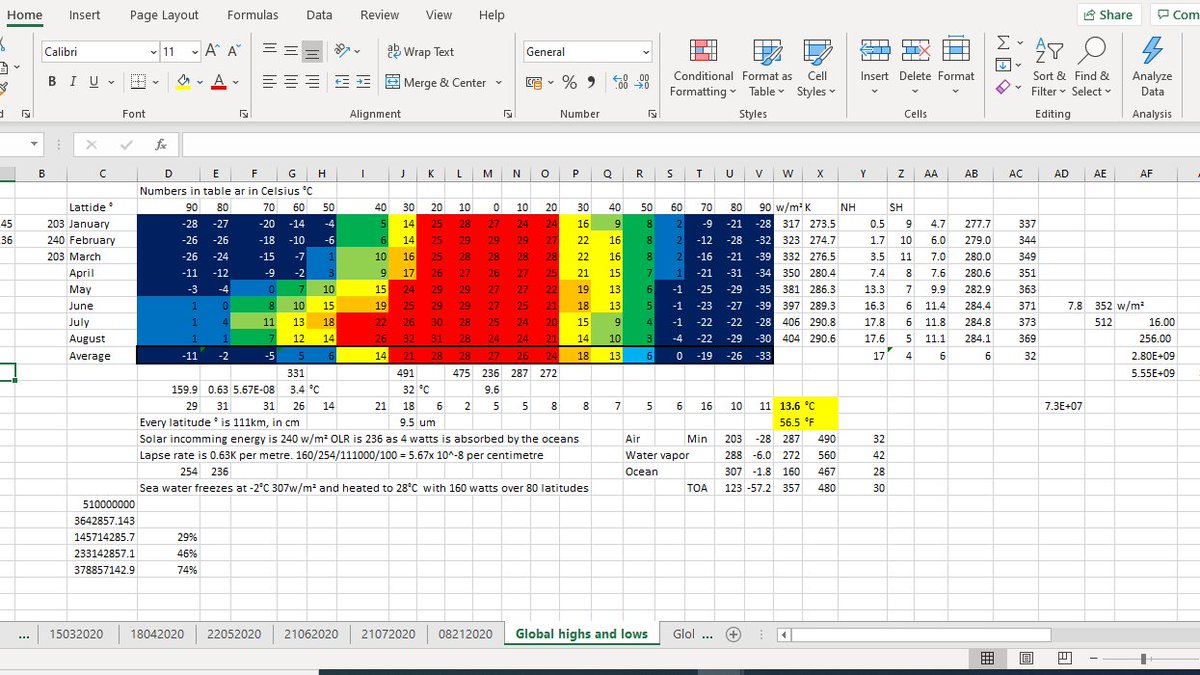The height and width of the screenshot is (675, 1200).
Task: Click Merge & Center button
Action: pos(436,83)
